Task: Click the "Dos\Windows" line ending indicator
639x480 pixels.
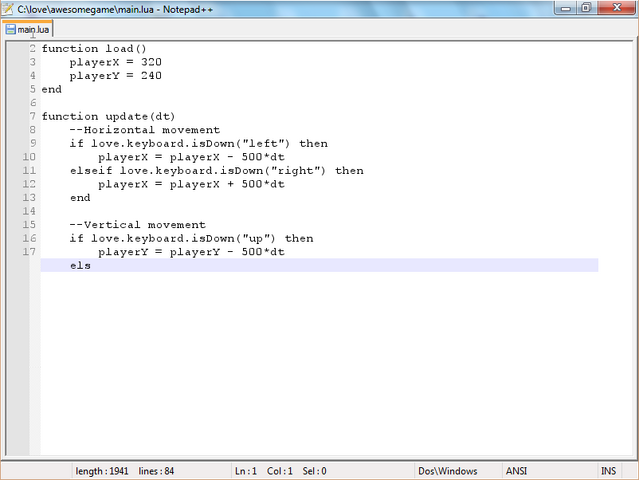Action: coord(447,471)
